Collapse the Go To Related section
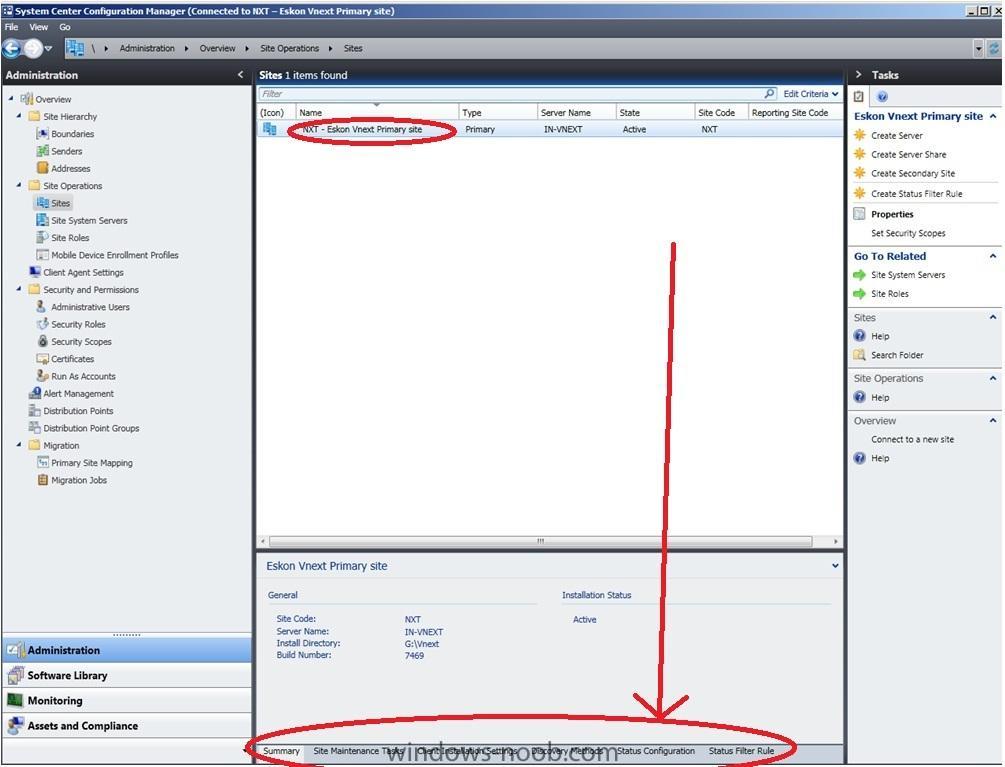The image size is (1005, 767). (993, 256)
